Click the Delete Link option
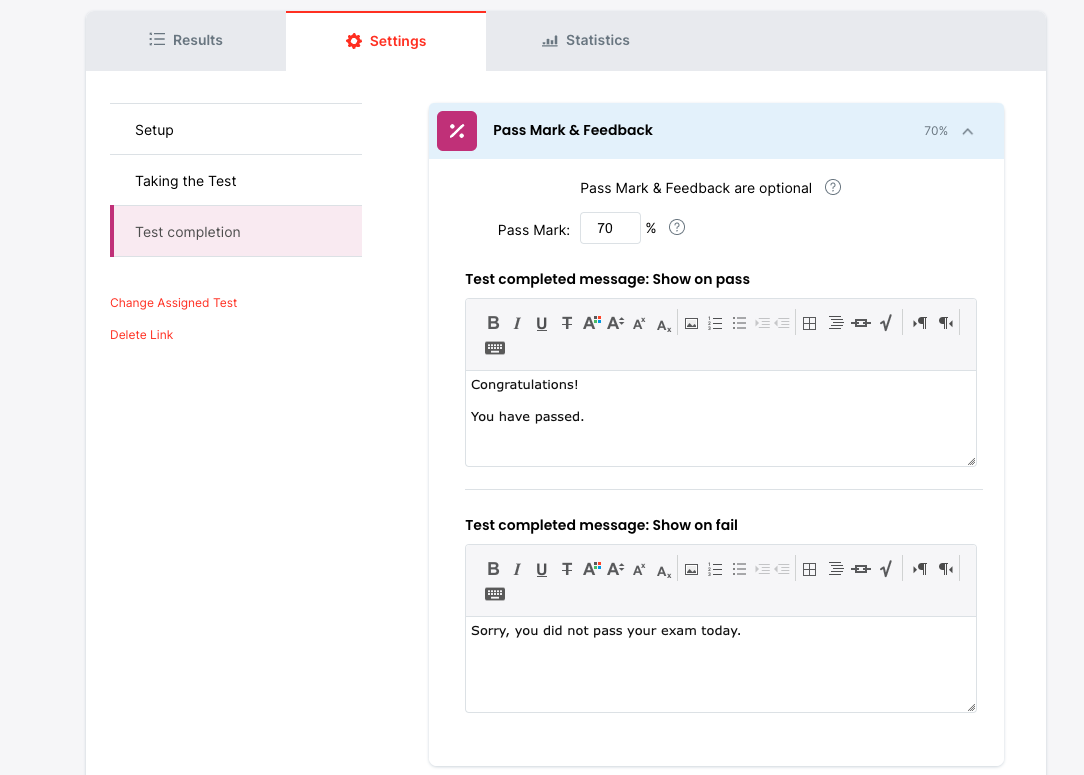 click(142, 335)
